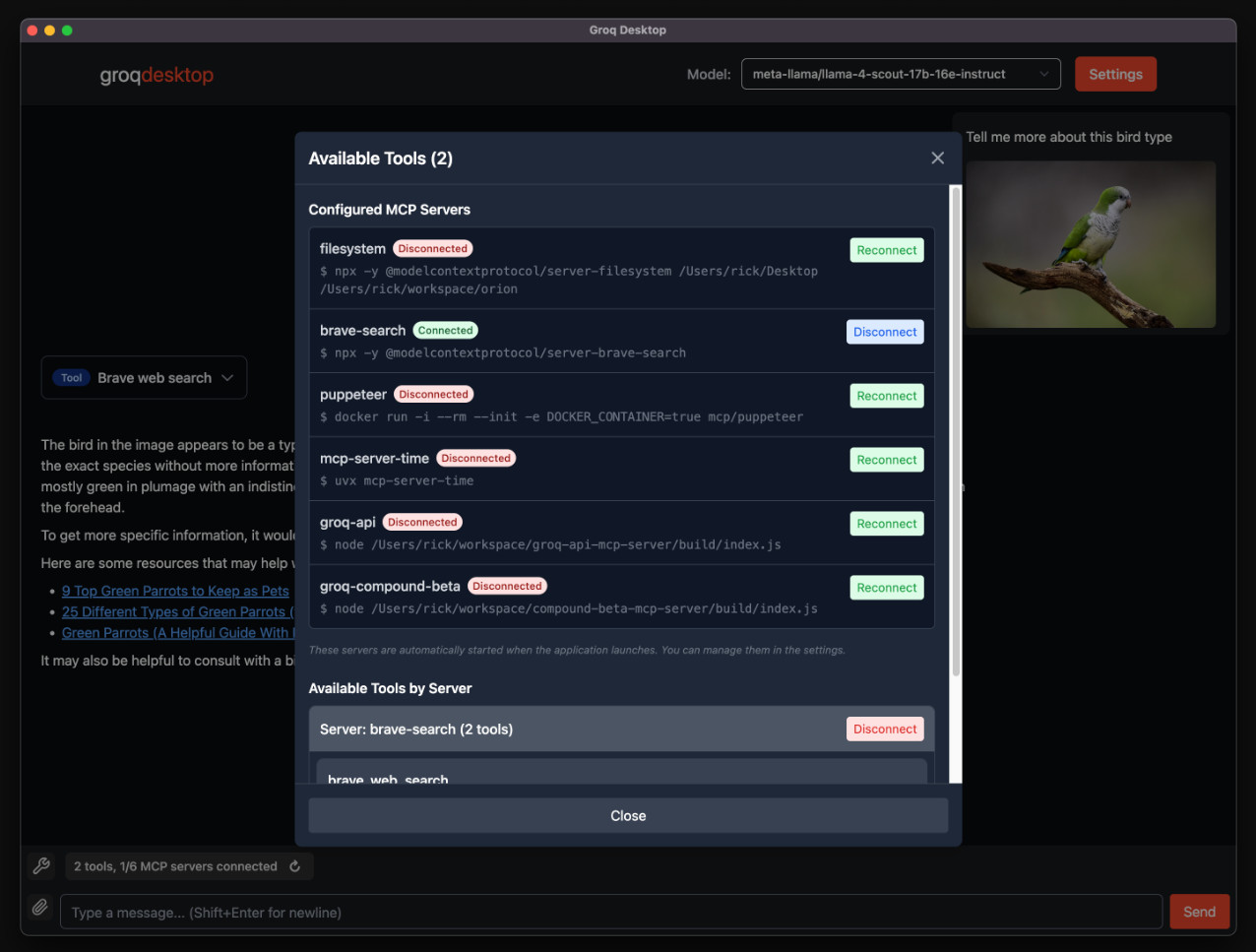The width and height of the screenshot is (1256, 952).
Task: Select the brave-search server name
Action: pyautogui.click(x=362, y=331)
